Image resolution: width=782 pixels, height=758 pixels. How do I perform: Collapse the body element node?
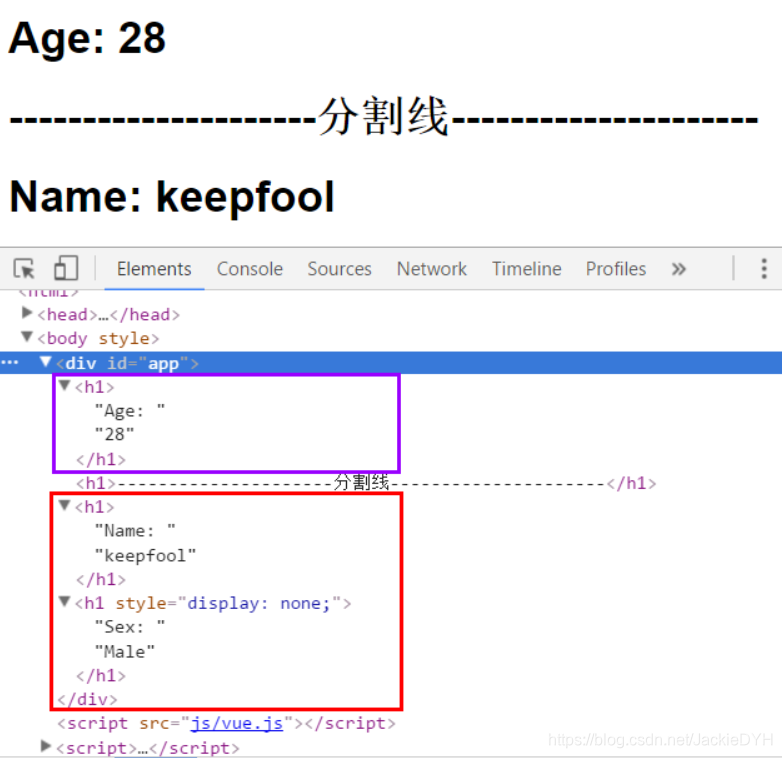[27, 337]
